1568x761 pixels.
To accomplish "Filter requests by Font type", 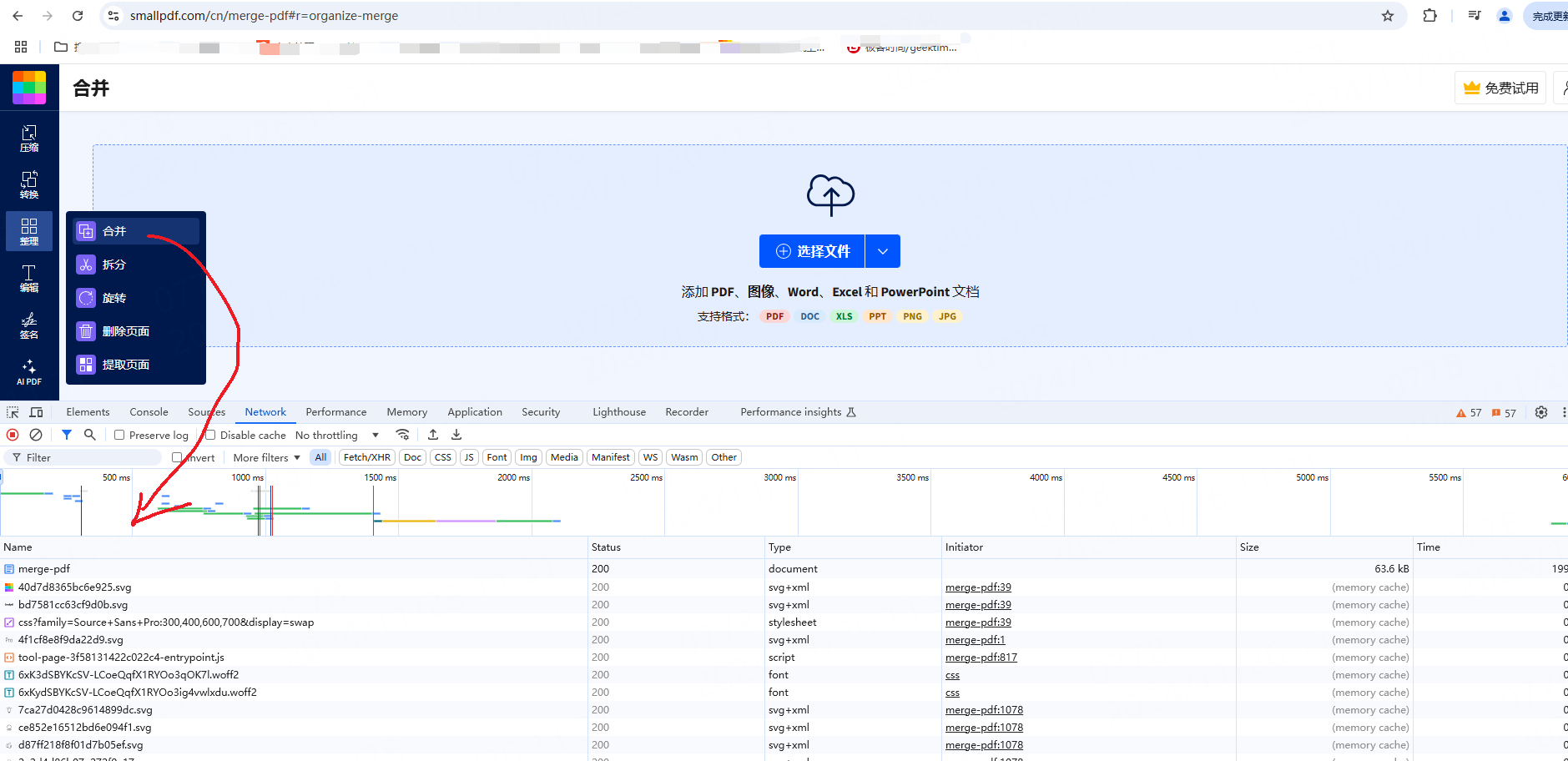I will click(x=497, y=457).
